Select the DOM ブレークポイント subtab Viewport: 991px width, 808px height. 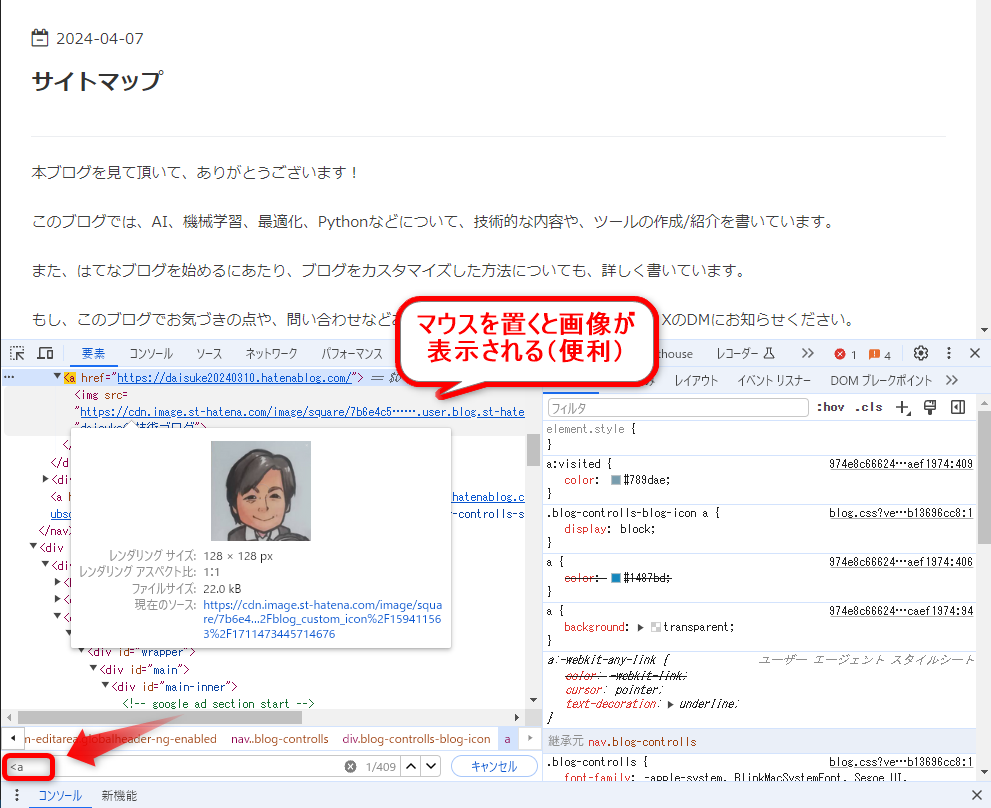pyautogui.click(x=881, y=380)
